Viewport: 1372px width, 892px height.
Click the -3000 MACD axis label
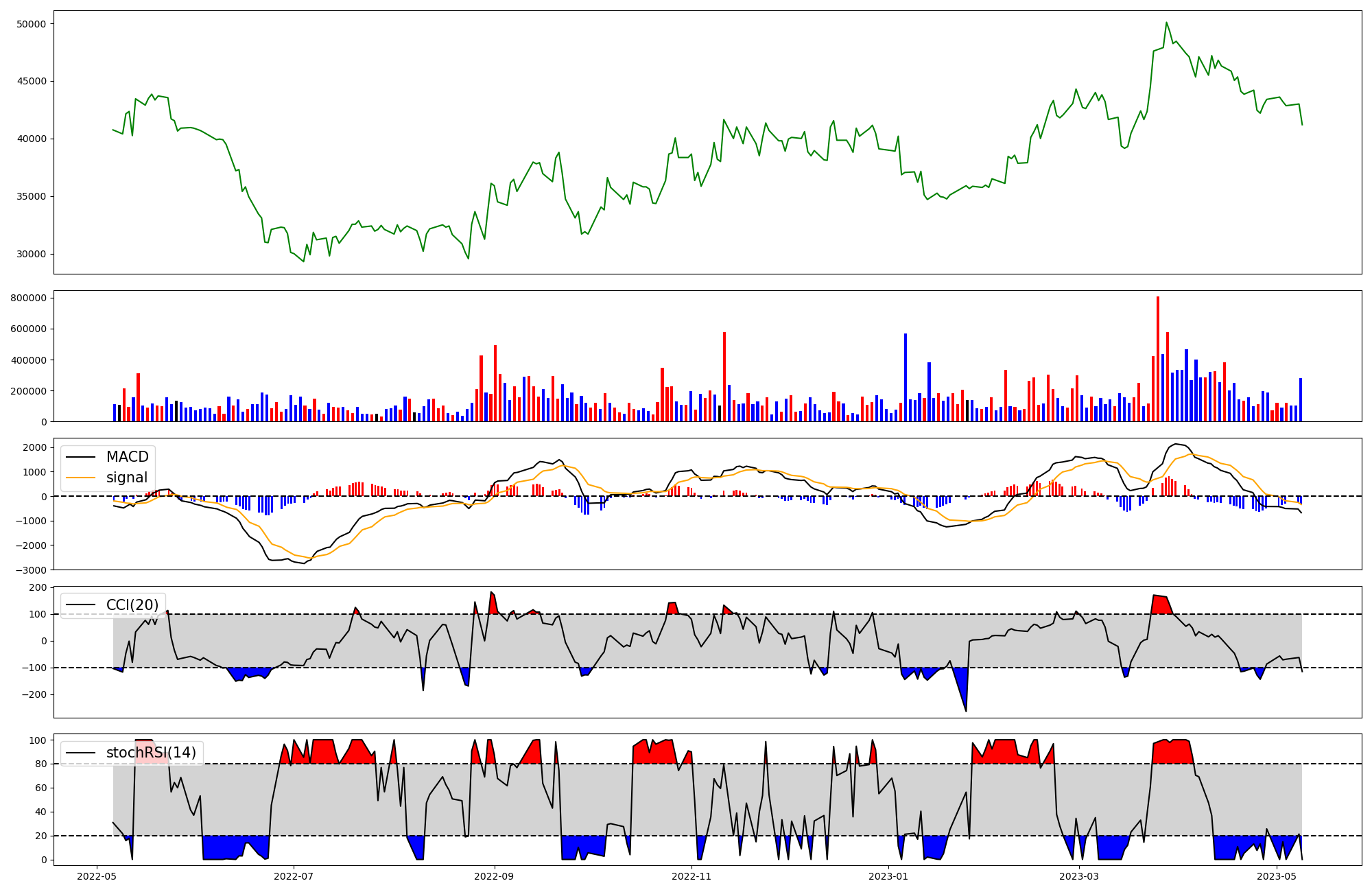pyautogui.click(x=32, y=570)
